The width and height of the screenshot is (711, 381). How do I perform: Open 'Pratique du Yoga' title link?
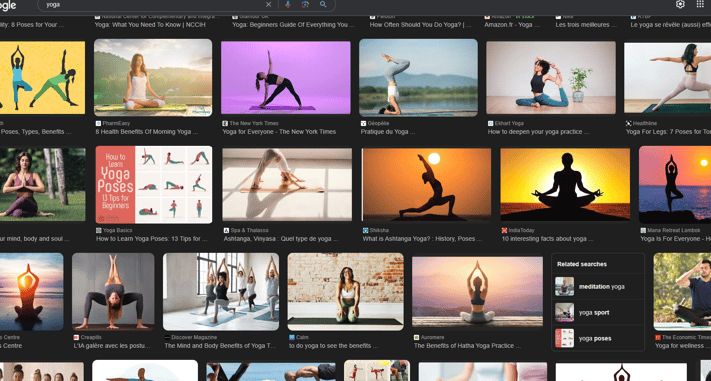388,132
